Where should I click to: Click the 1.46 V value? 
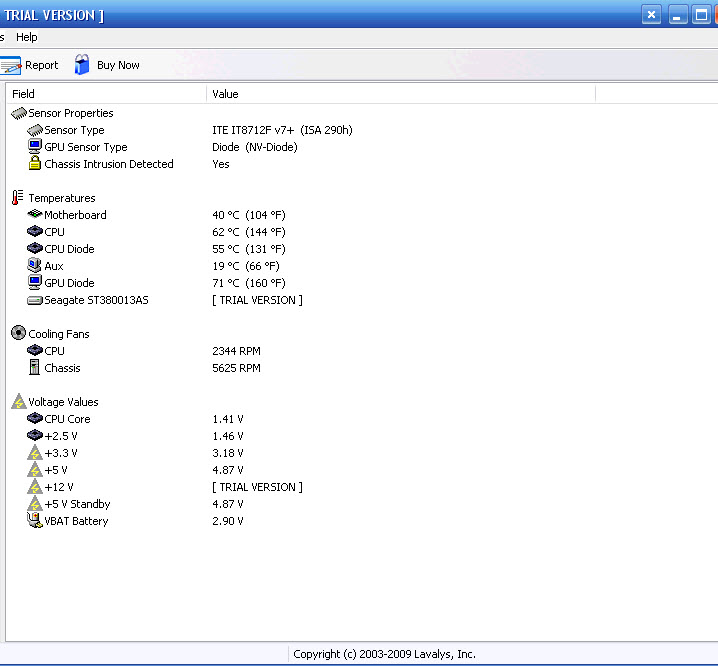coord(228,436)
